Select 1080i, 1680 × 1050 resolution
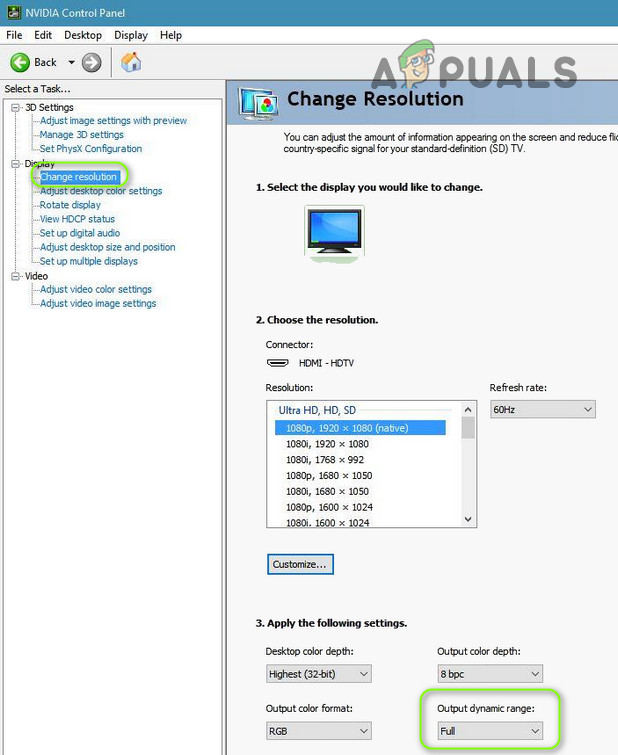This screenshot has width=618, height=755. [x=327, y=491]
